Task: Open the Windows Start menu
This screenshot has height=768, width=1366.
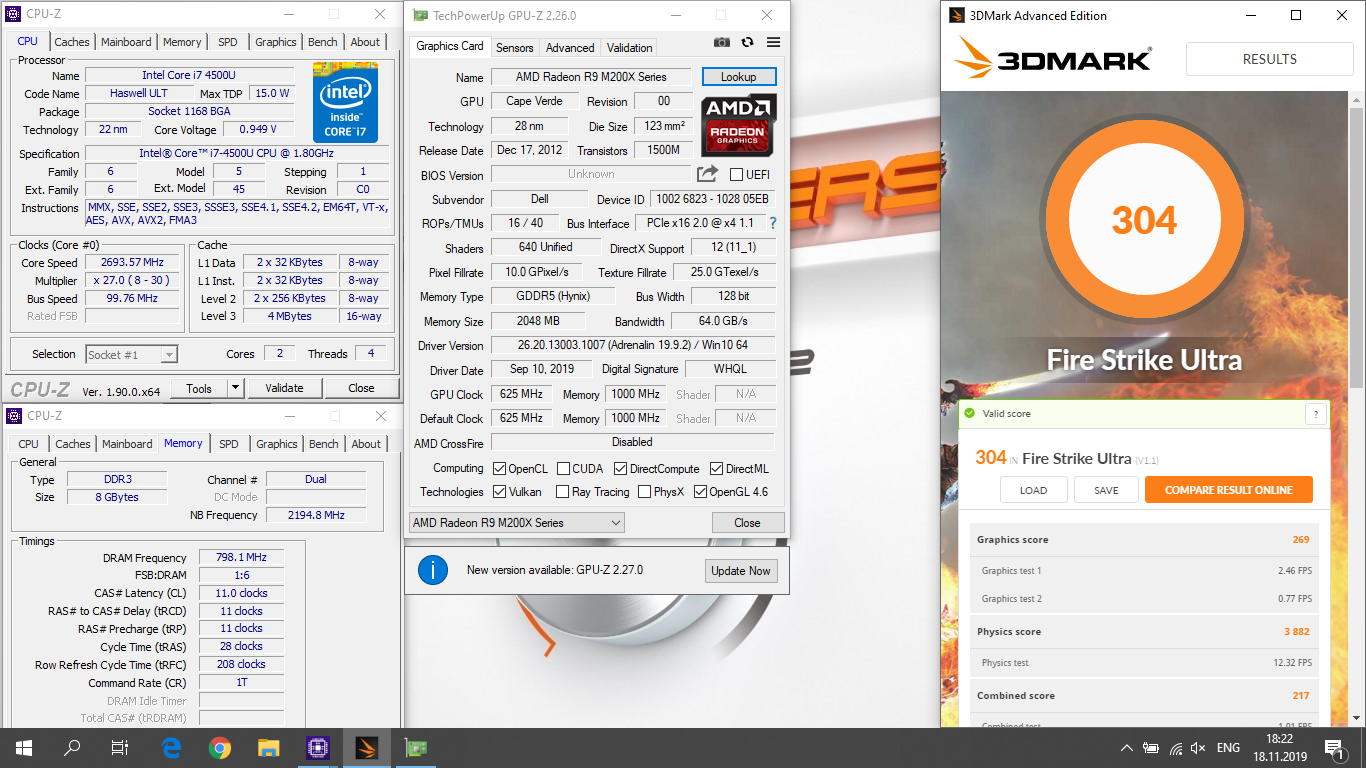Action: pos(24,747)
